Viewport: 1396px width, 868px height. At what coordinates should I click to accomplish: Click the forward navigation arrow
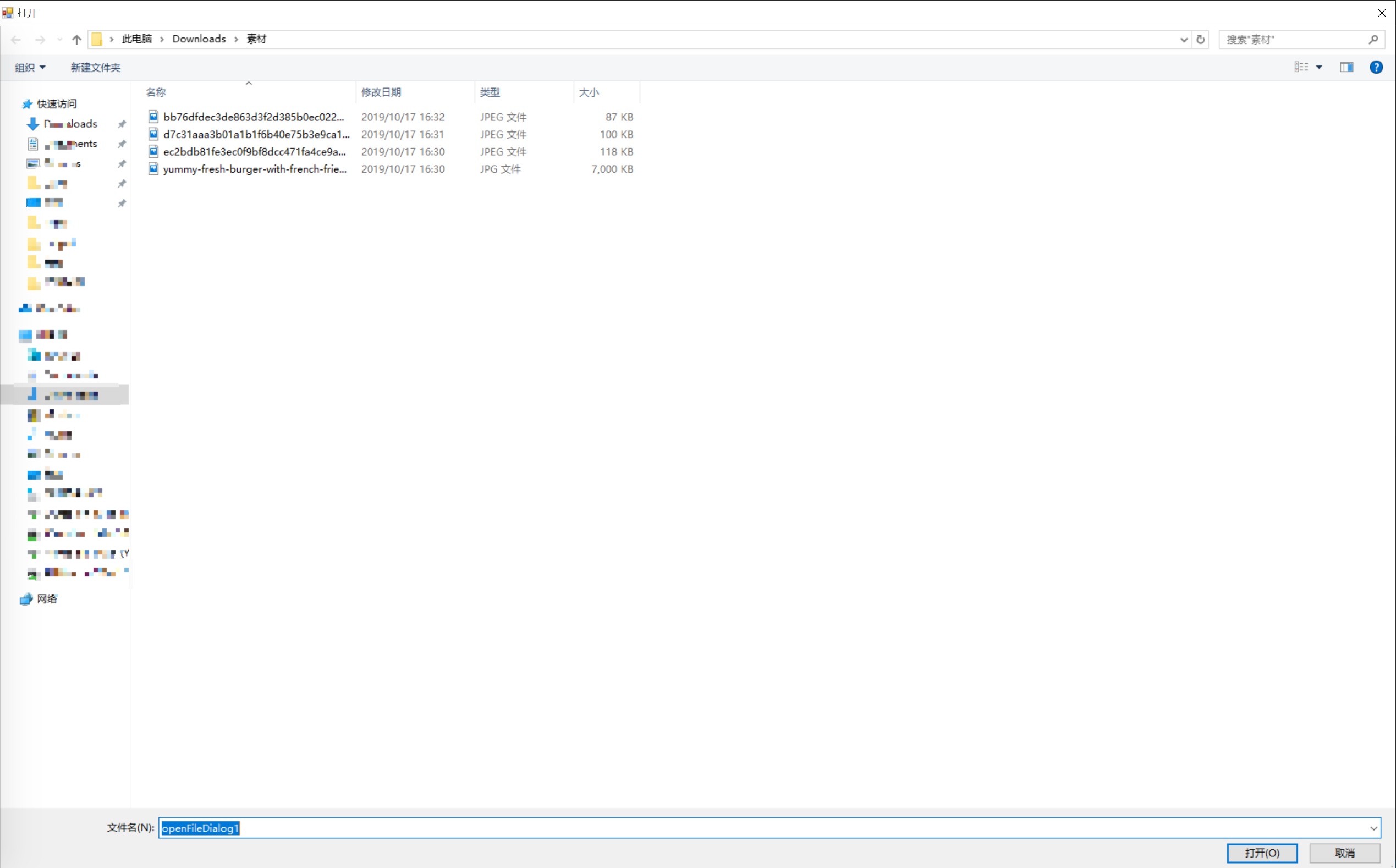tap(40, 39)
